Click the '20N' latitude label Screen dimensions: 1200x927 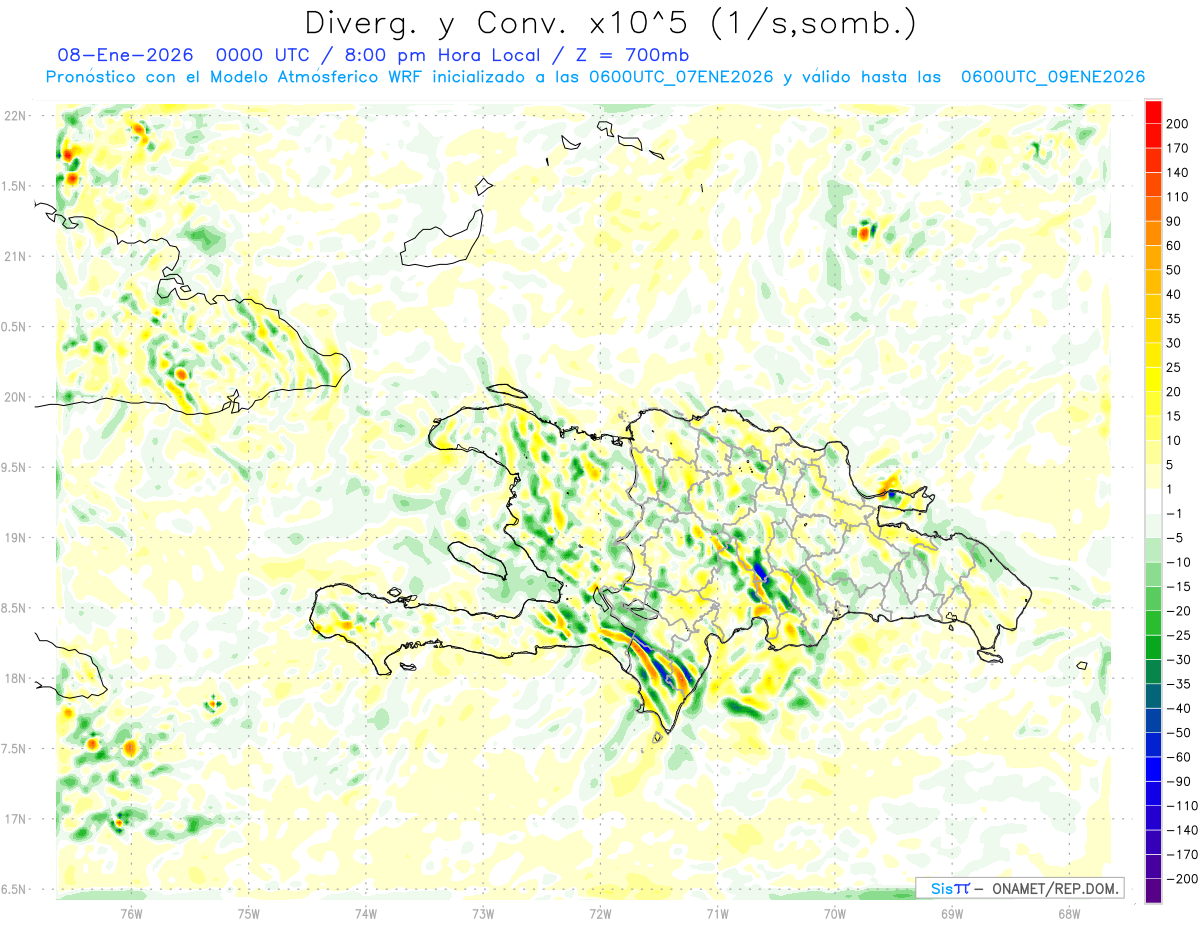[x=14, y=397]
